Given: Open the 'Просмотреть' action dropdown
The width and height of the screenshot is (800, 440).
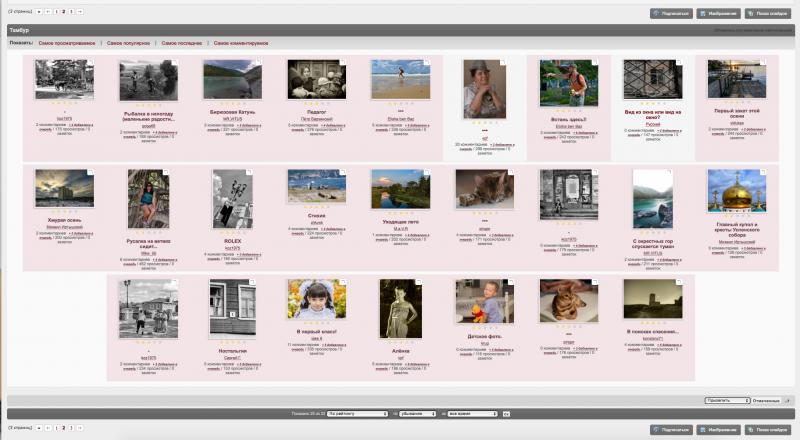Looking at the screenshot, I should [727, 401].
